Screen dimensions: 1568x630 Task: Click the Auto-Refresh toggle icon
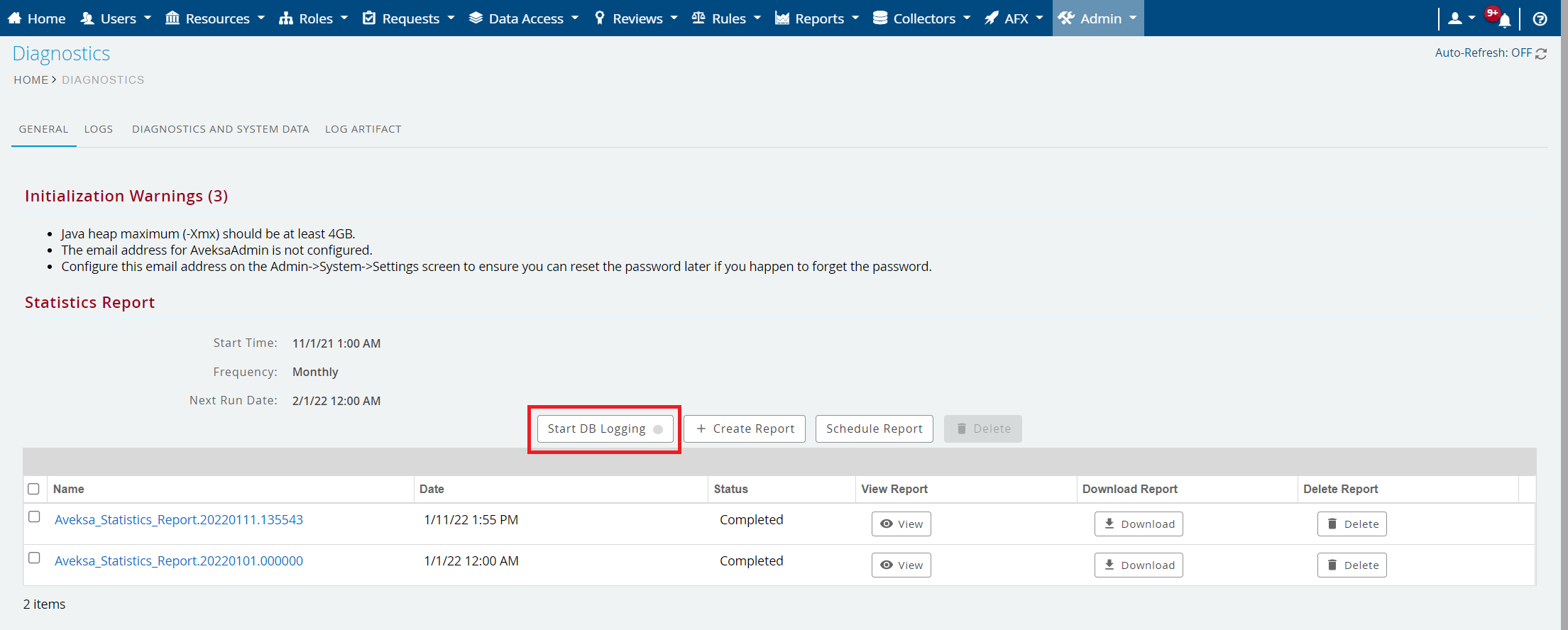(1541, 54)
